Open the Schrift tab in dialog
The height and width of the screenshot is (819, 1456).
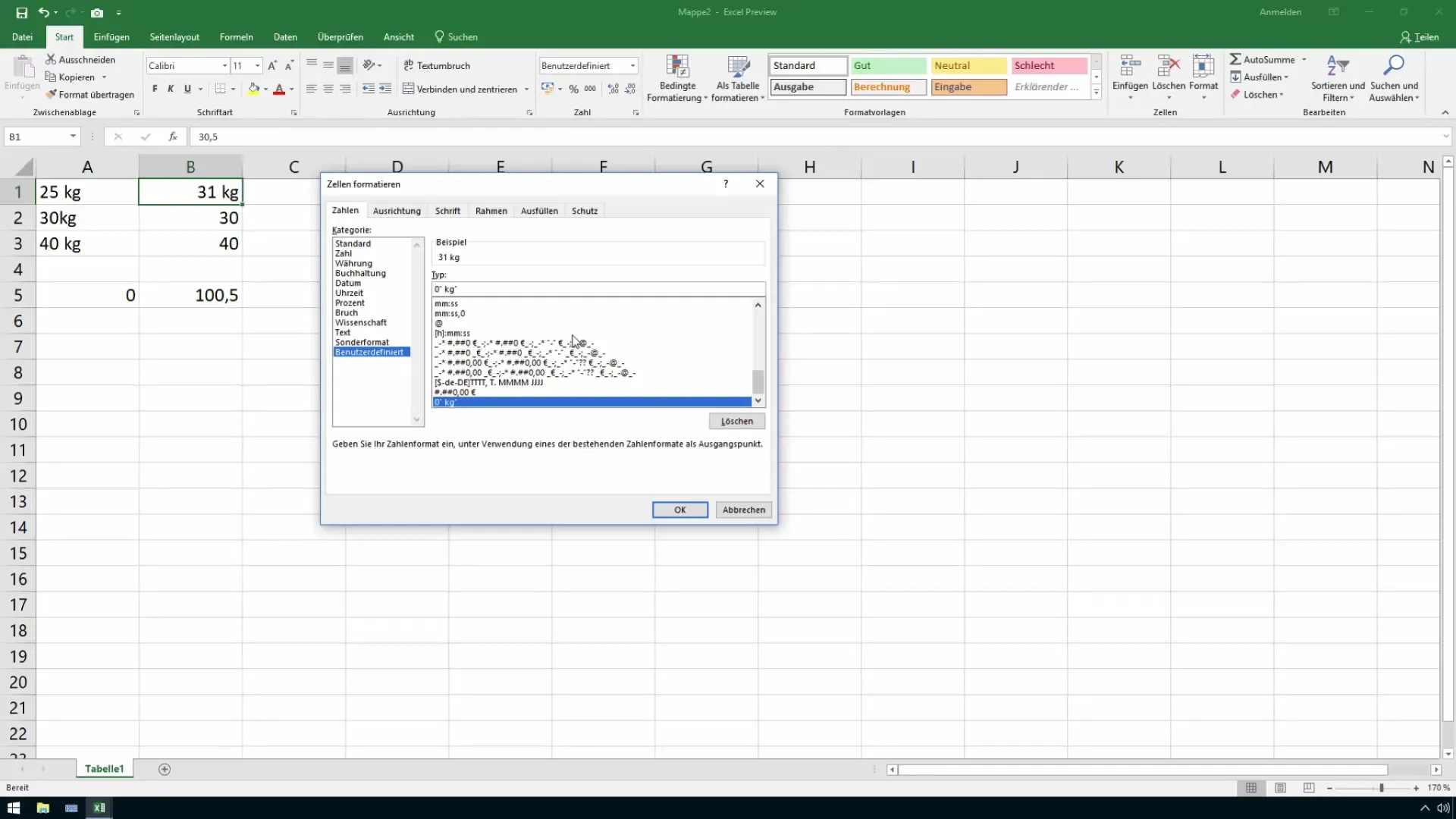click(x=447, y=211)
